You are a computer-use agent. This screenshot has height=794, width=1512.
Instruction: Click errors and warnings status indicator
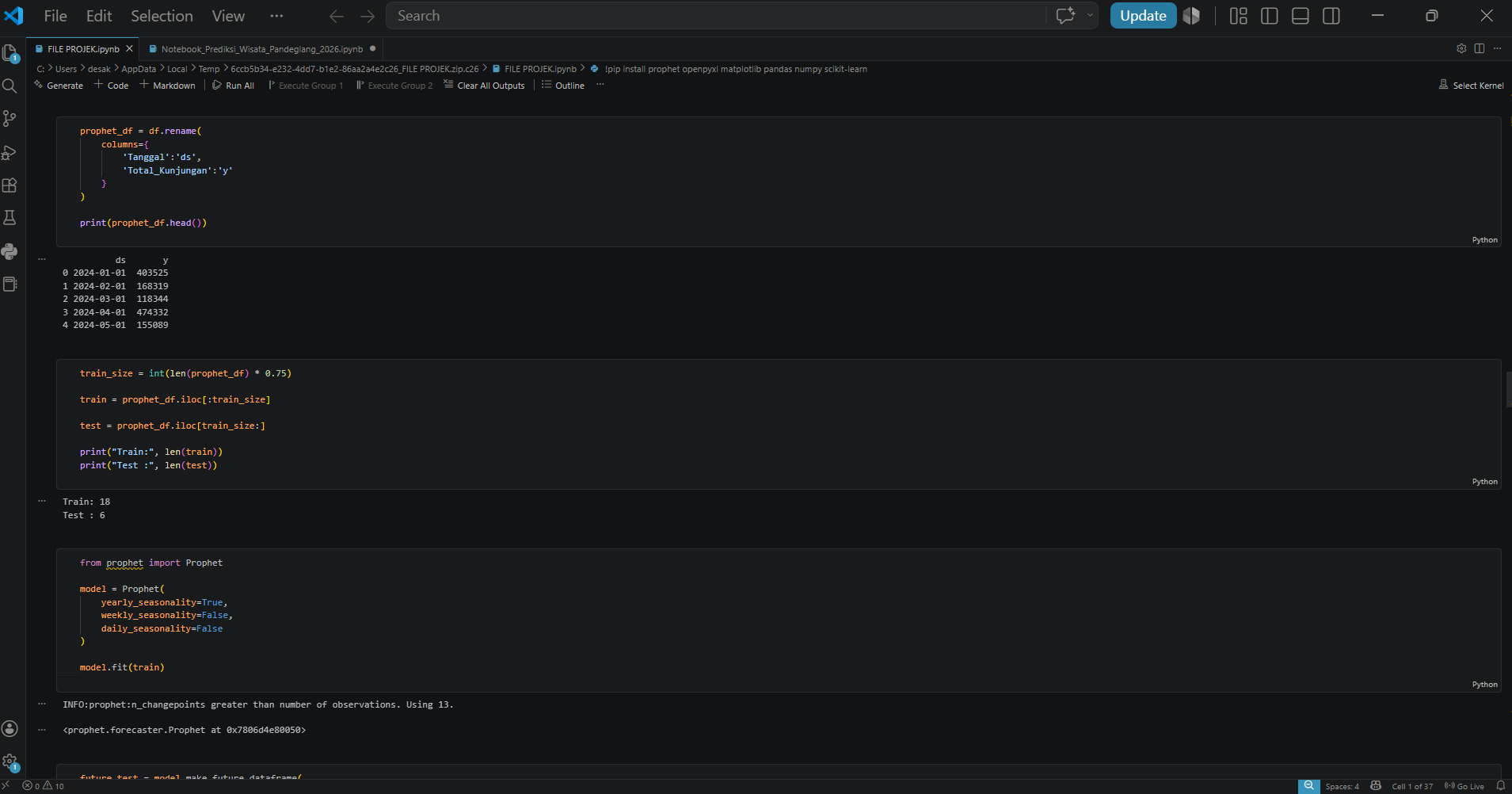click(44, 786)
